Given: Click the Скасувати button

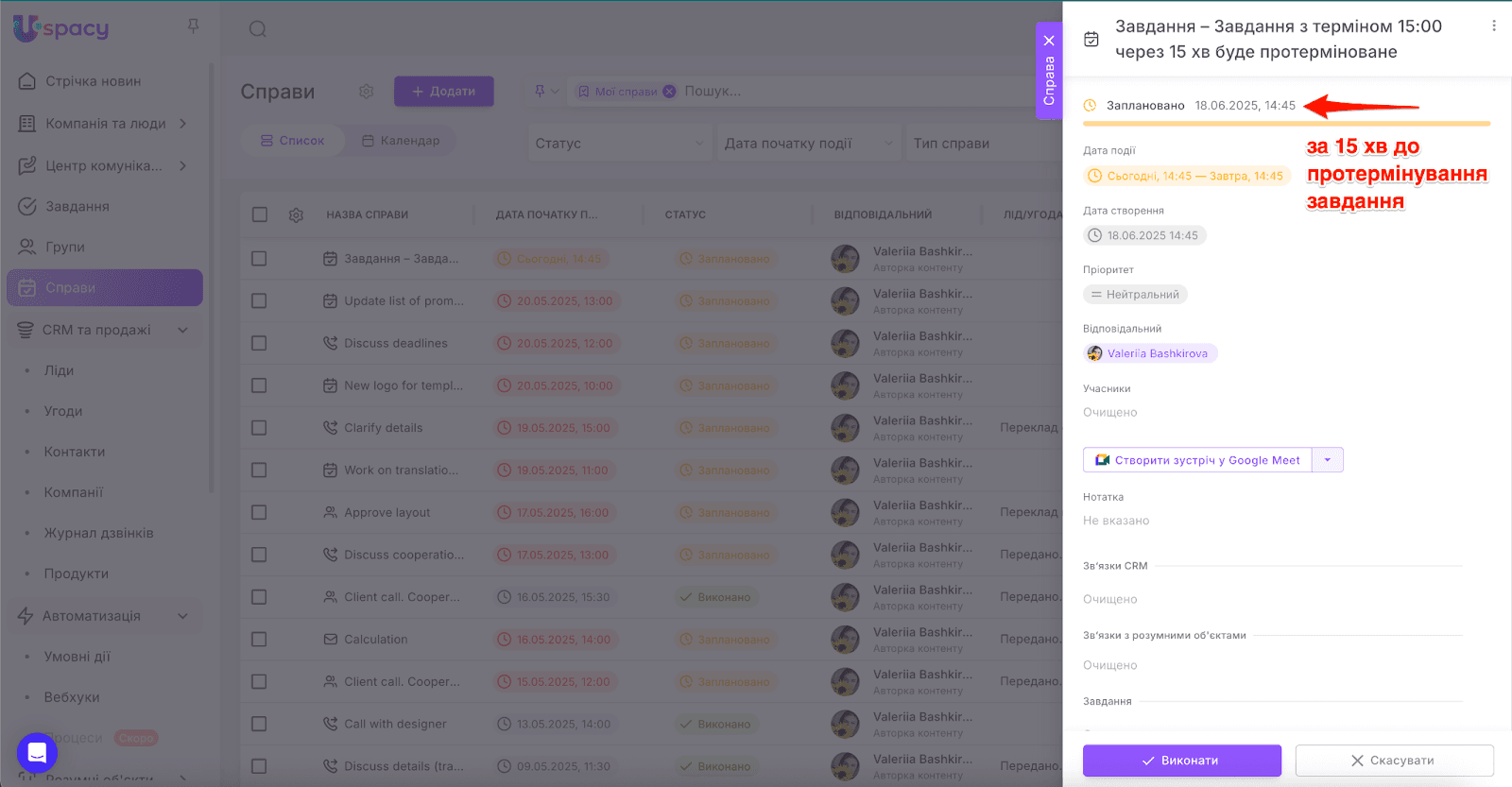Looking at the screenshot, I should (x=1394, y=761).
